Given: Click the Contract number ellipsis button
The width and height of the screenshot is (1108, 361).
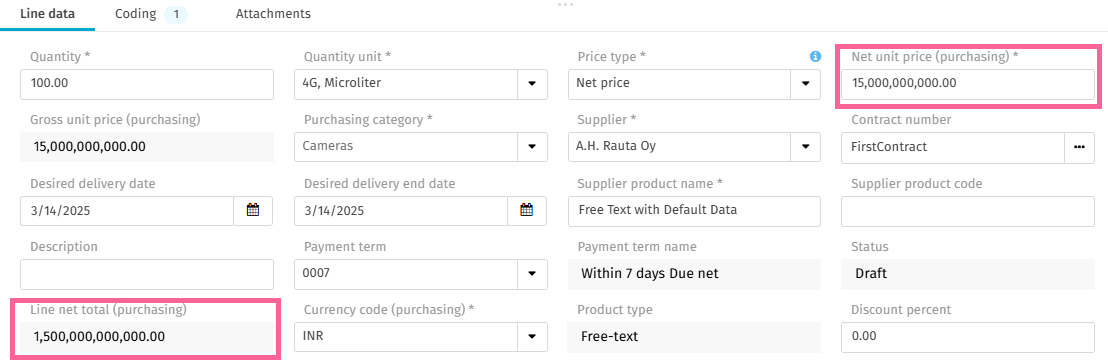Looking at the screenshot, I should 1079,147.
